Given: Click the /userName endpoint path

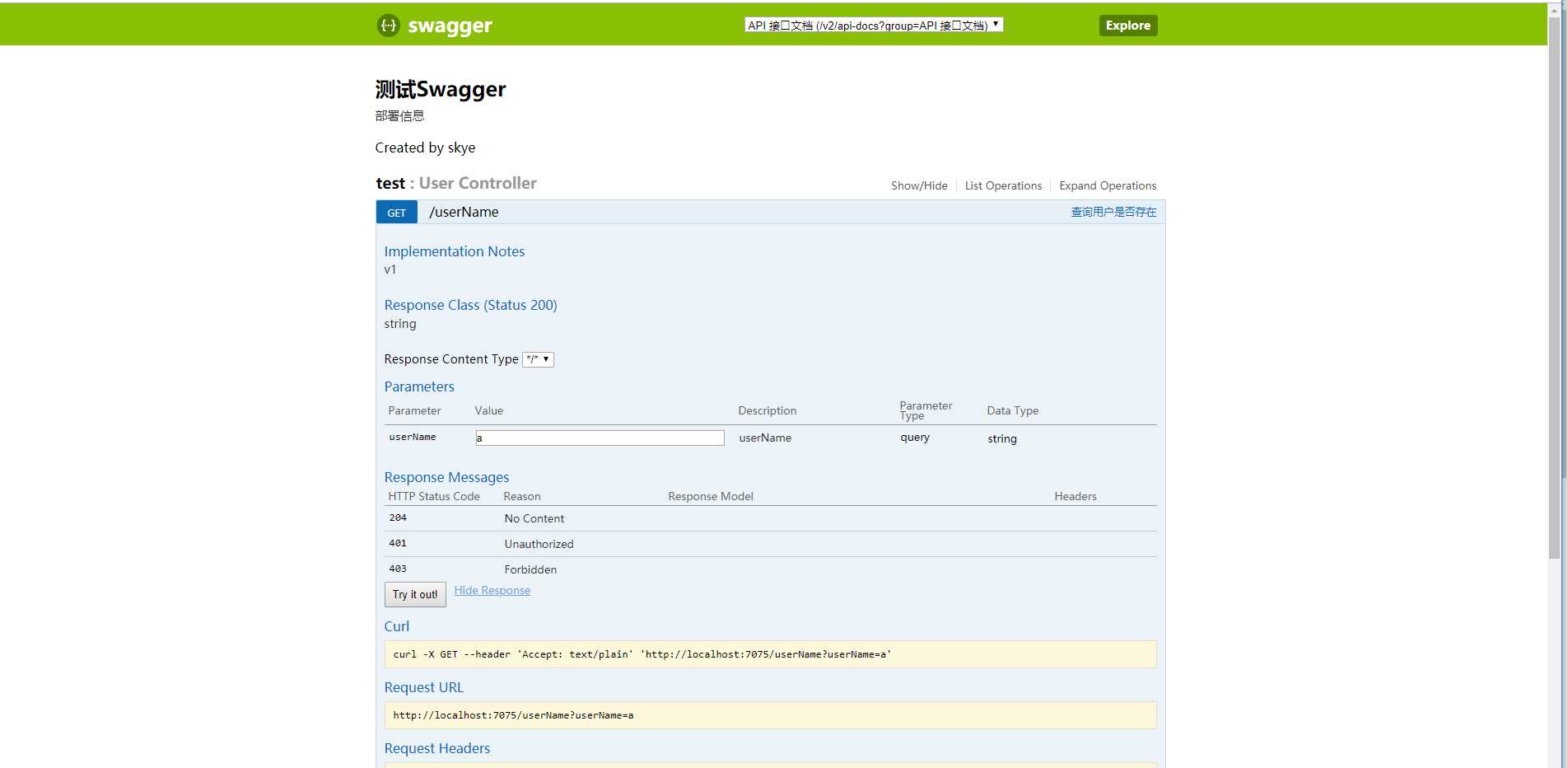Looking at the screenshot, I should click(464, 212).
